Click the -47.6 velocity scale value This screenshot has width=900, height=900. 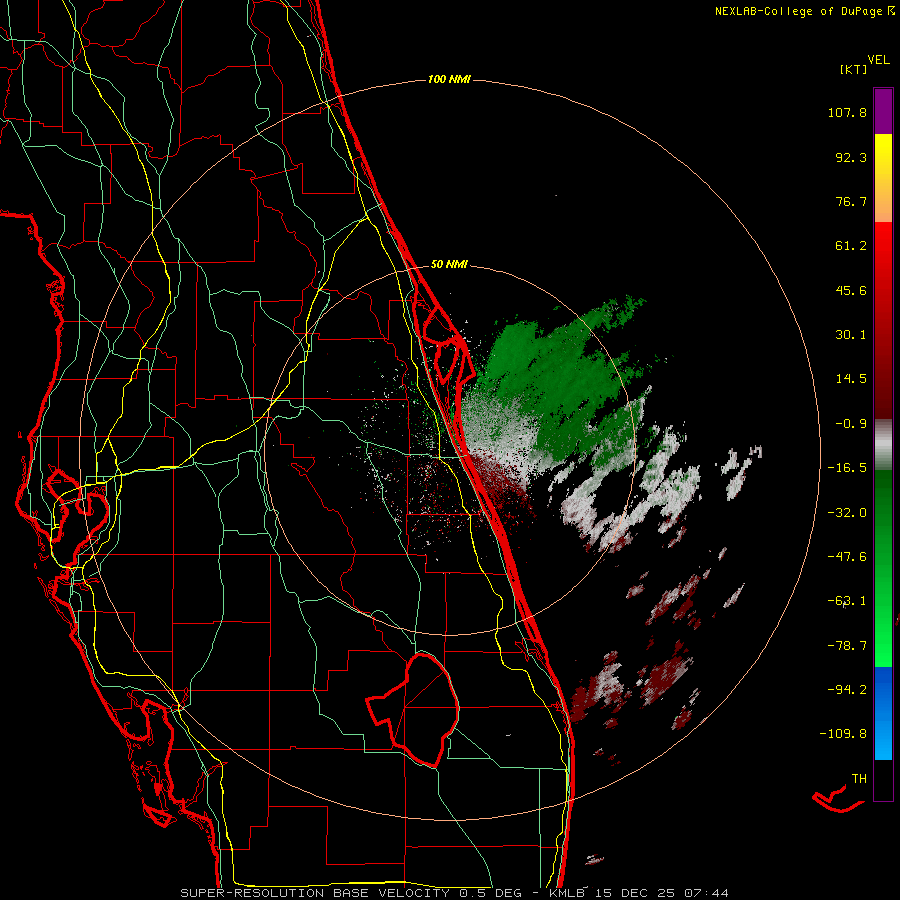tap(847, 557)
